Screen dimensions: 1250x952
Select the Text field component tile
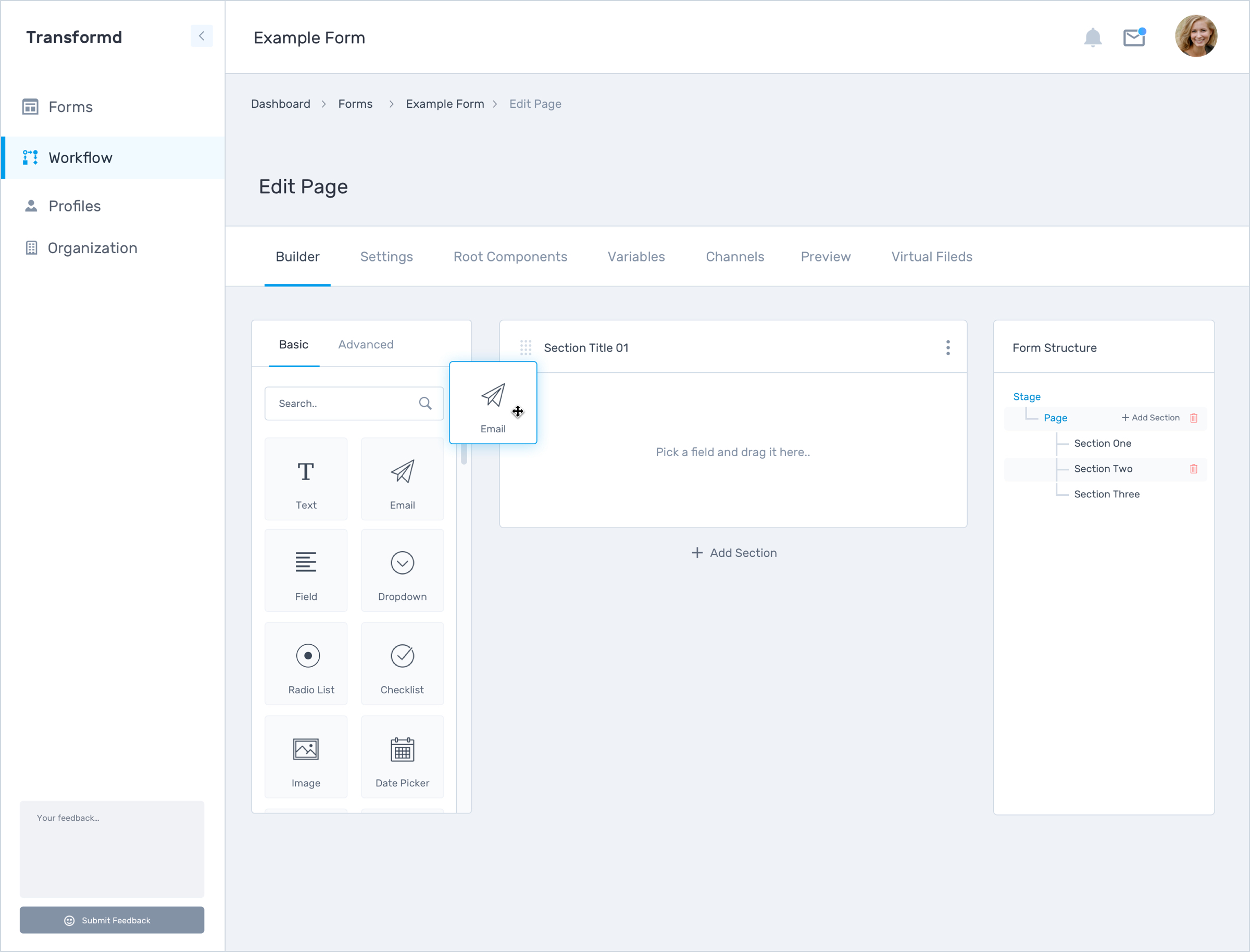[x=305, y=479]
